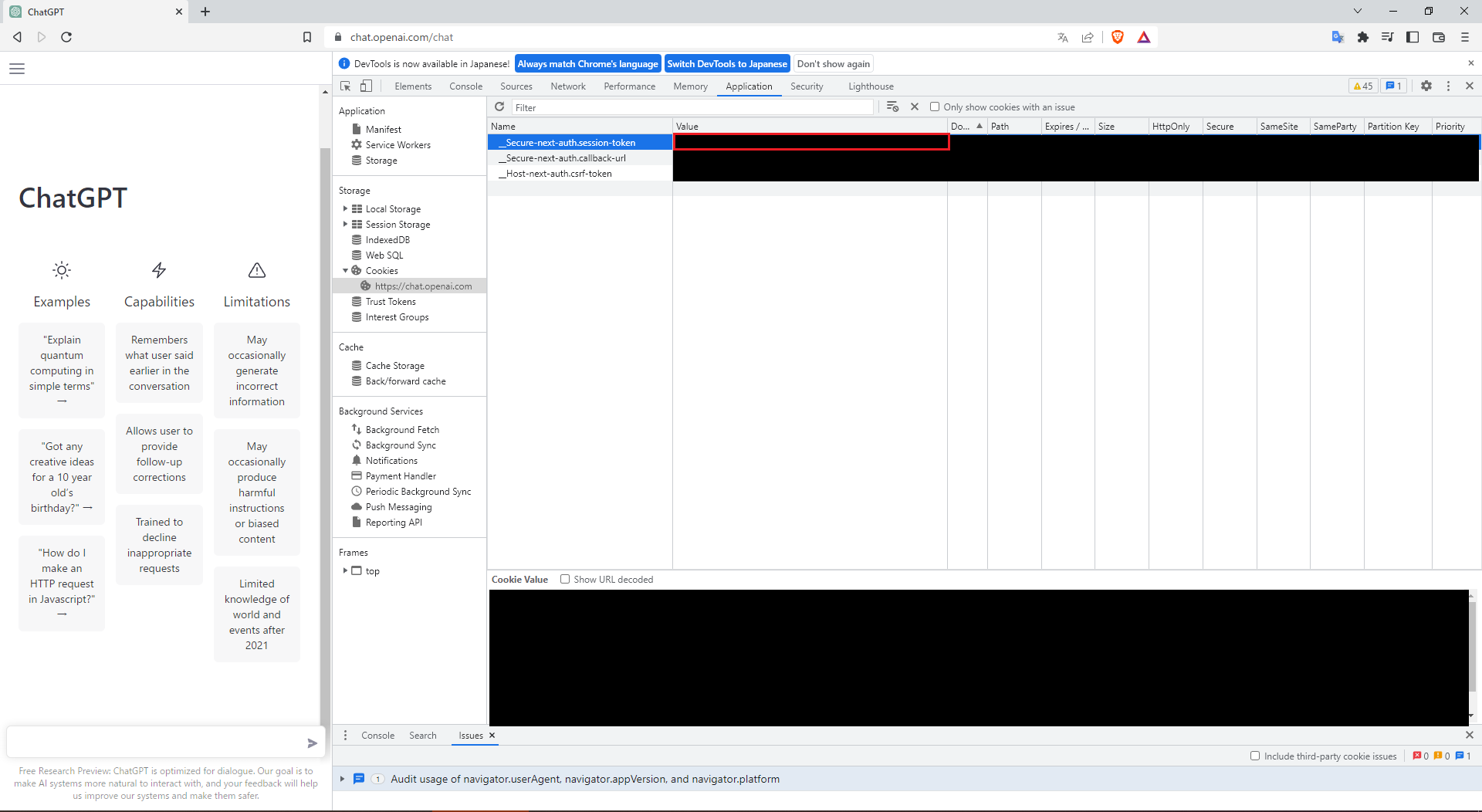Image resolution: width=1482 pixels, height=812 pixels.
Task: Open the Trust Tokens item
Action: tap(391, 301)
